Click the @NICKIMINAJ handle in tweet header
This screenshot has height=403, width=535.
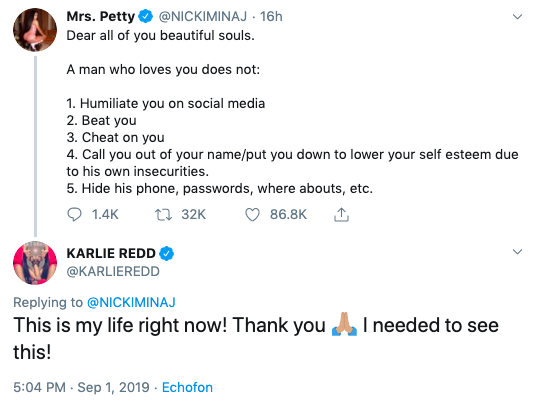tap(203, 16)
